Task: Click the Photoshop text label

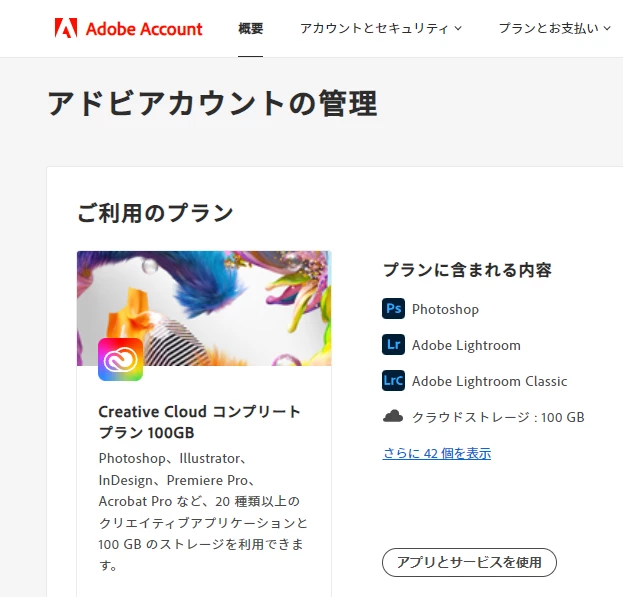Action: [445, 309]
